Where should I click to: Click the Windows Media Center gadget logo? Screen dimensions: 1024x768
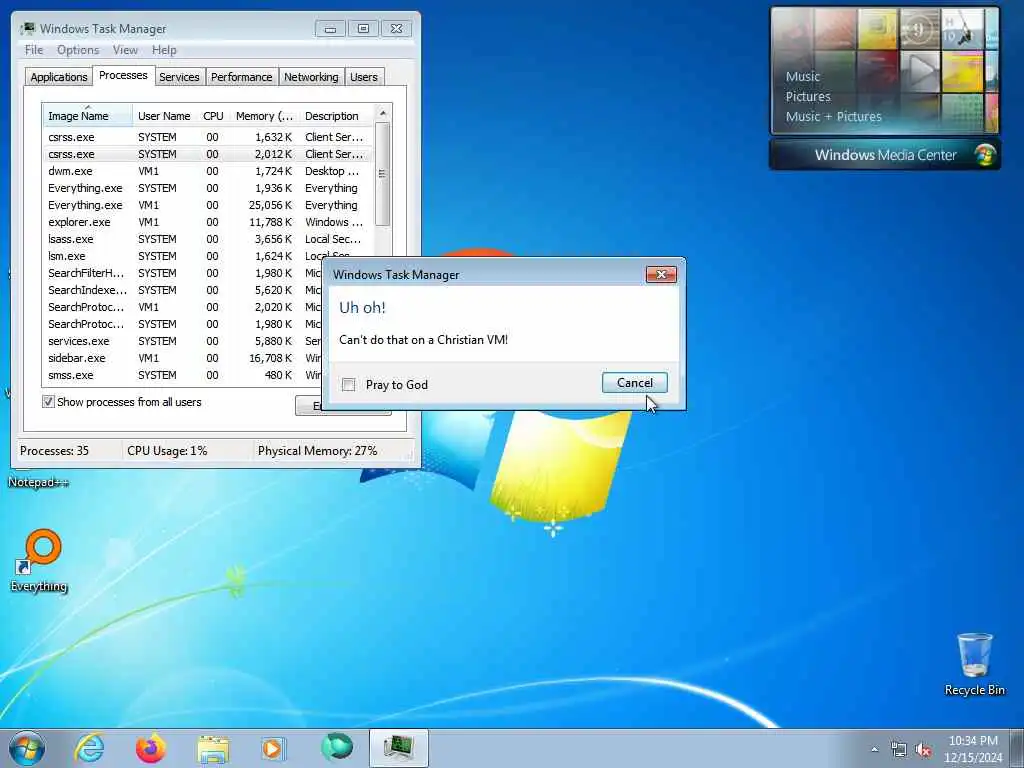[x=984, y=155]
